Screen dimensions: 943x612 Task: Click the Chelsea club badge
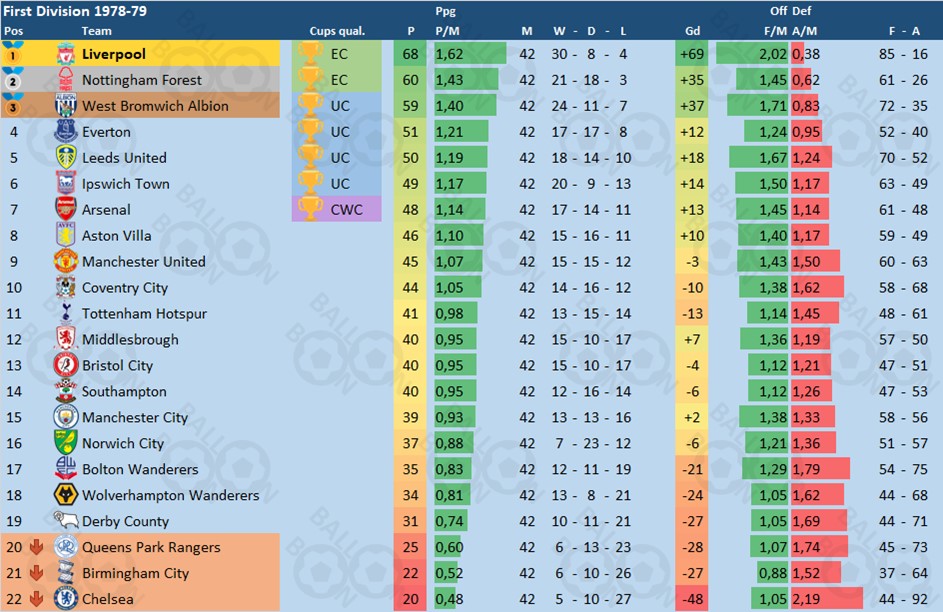66,598
